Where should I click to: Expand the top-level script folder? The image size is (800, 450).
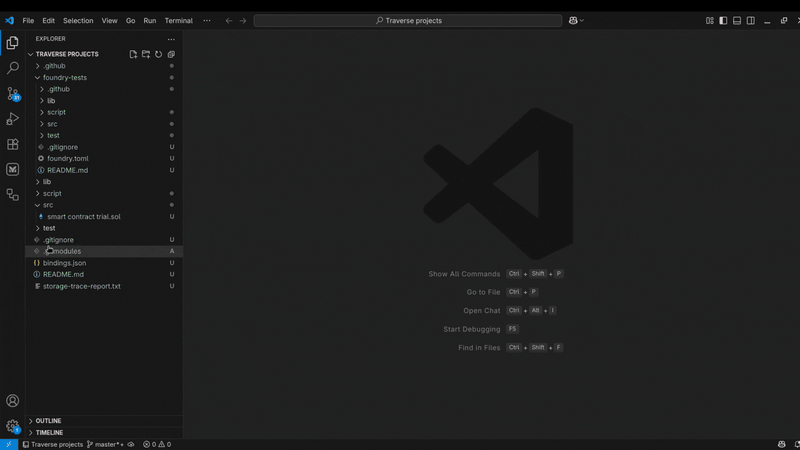click(104, 193)
